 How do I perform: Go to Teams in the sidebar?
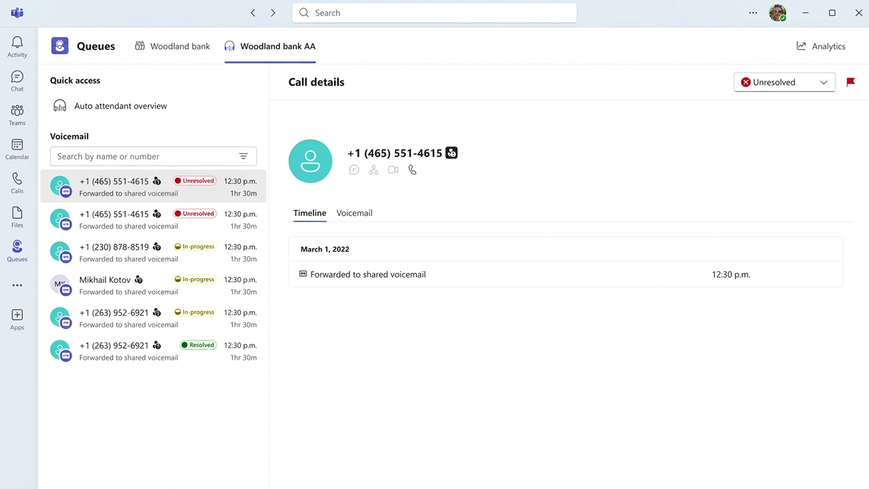click(x=17, y=115)
